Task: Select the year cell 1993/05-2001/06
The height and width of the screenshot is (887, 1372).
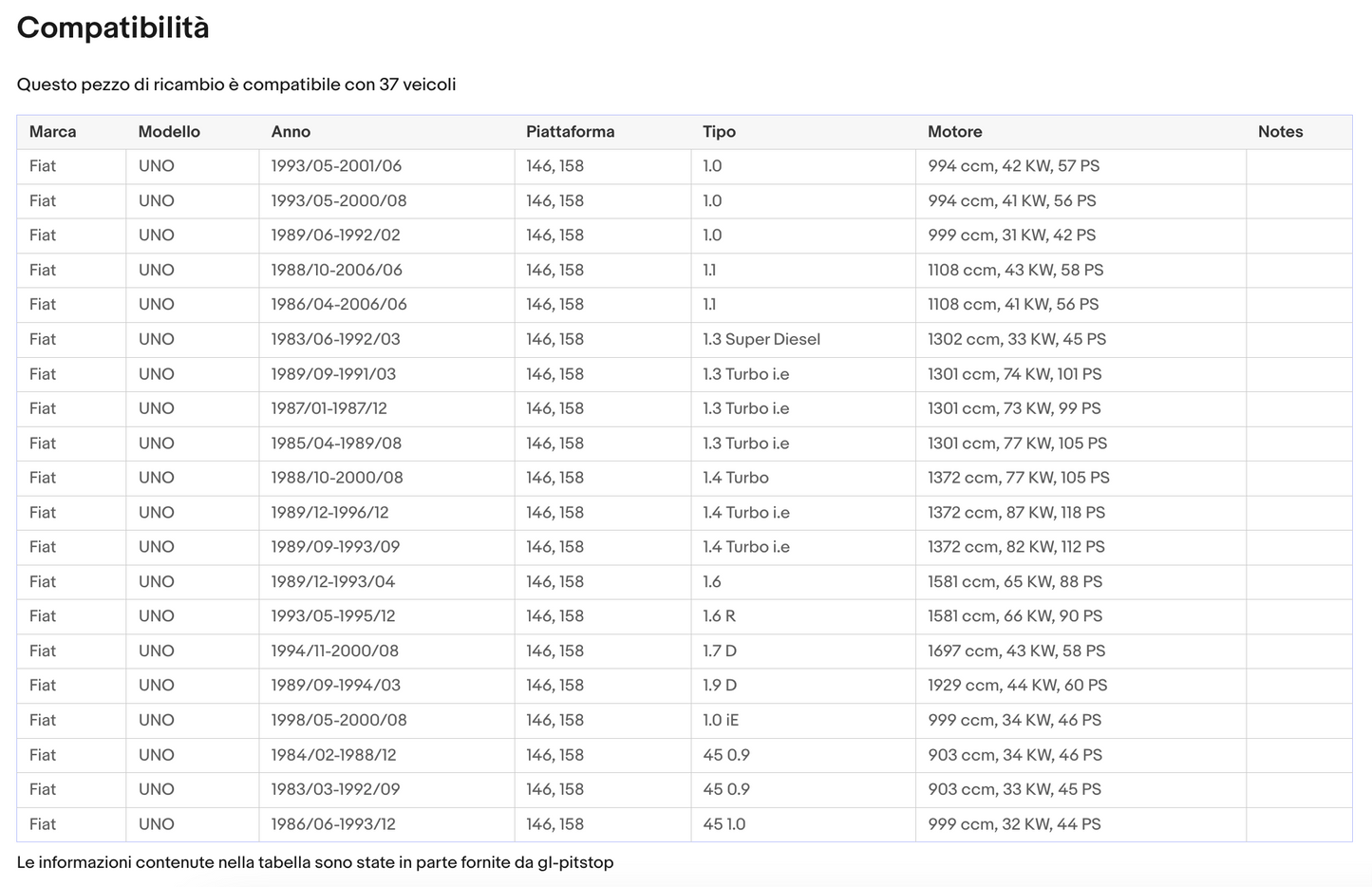Action: pos(336,166)
